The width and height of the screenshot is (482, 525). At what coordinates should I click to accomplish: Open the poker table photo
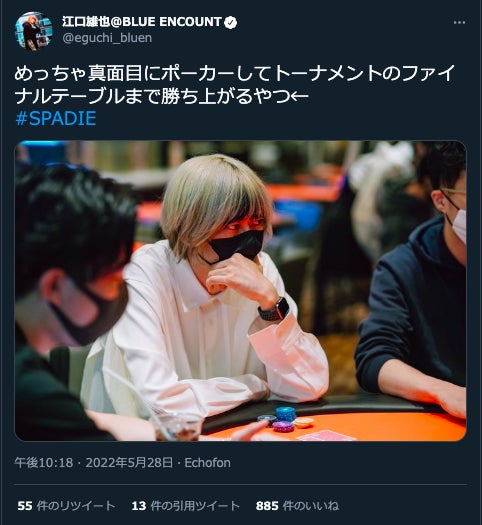(240, 291)
